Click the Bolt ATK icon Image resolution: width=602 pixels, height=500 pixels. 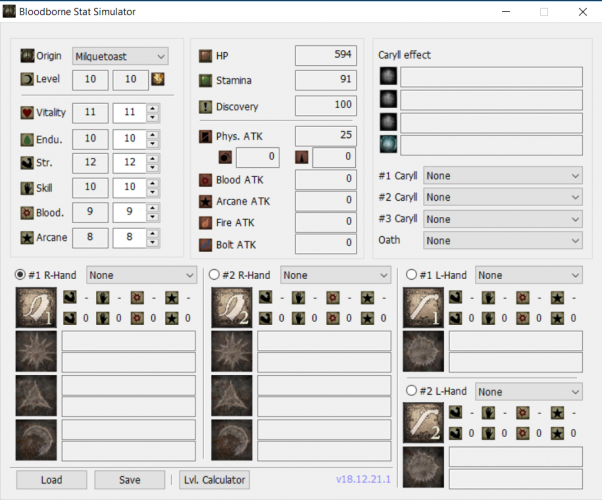pyautogui.click(x=205, y=245)
